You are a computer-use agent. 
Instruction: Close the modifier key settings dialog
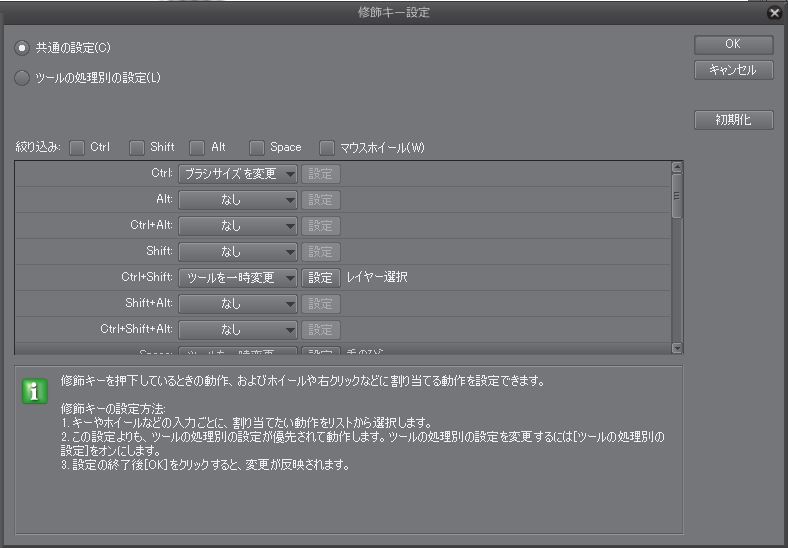(x=774, y=13)
